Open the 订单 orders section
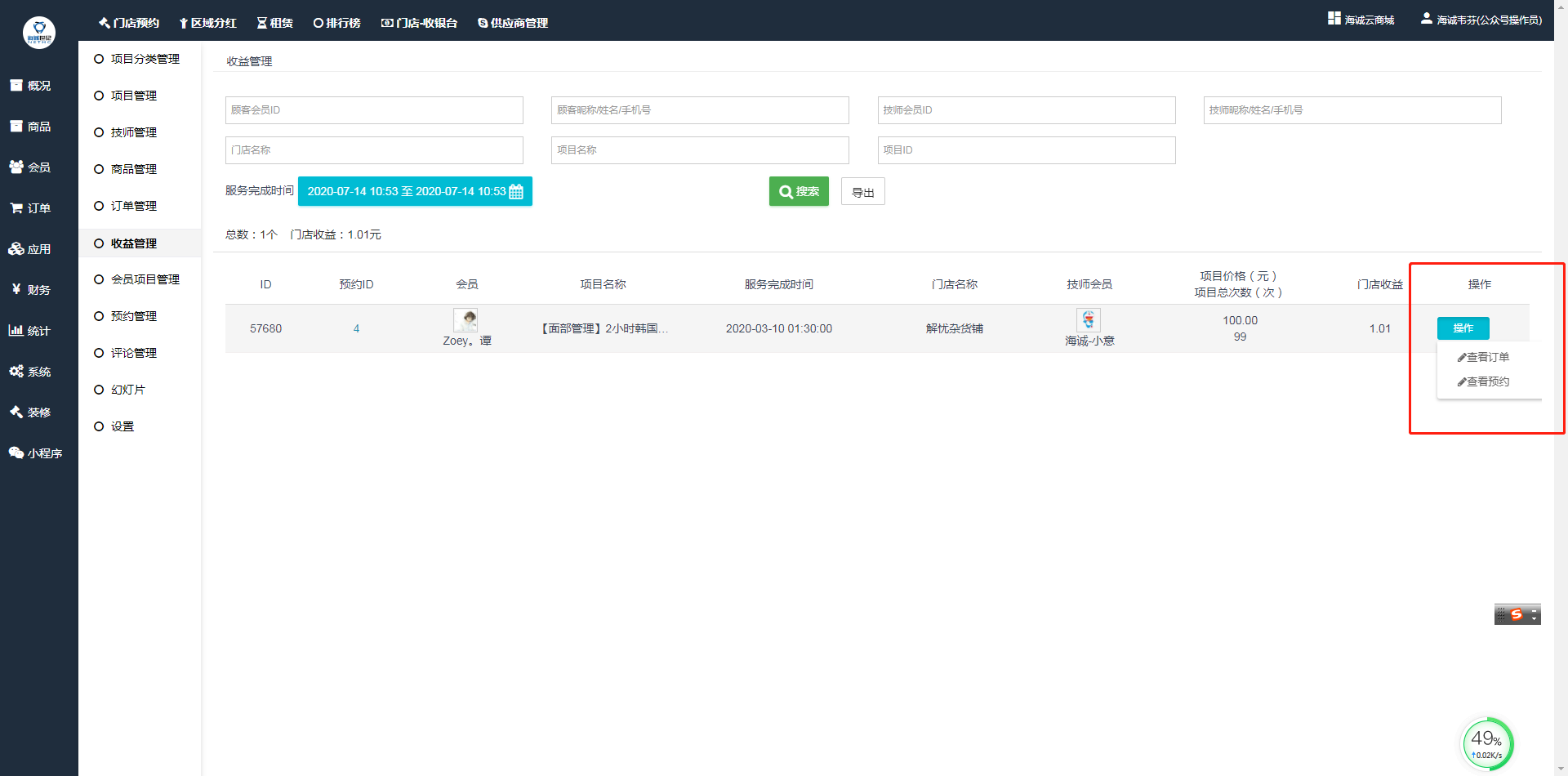Image resolution: width=1568 pixels, height=776 pixels. point(30,208)
